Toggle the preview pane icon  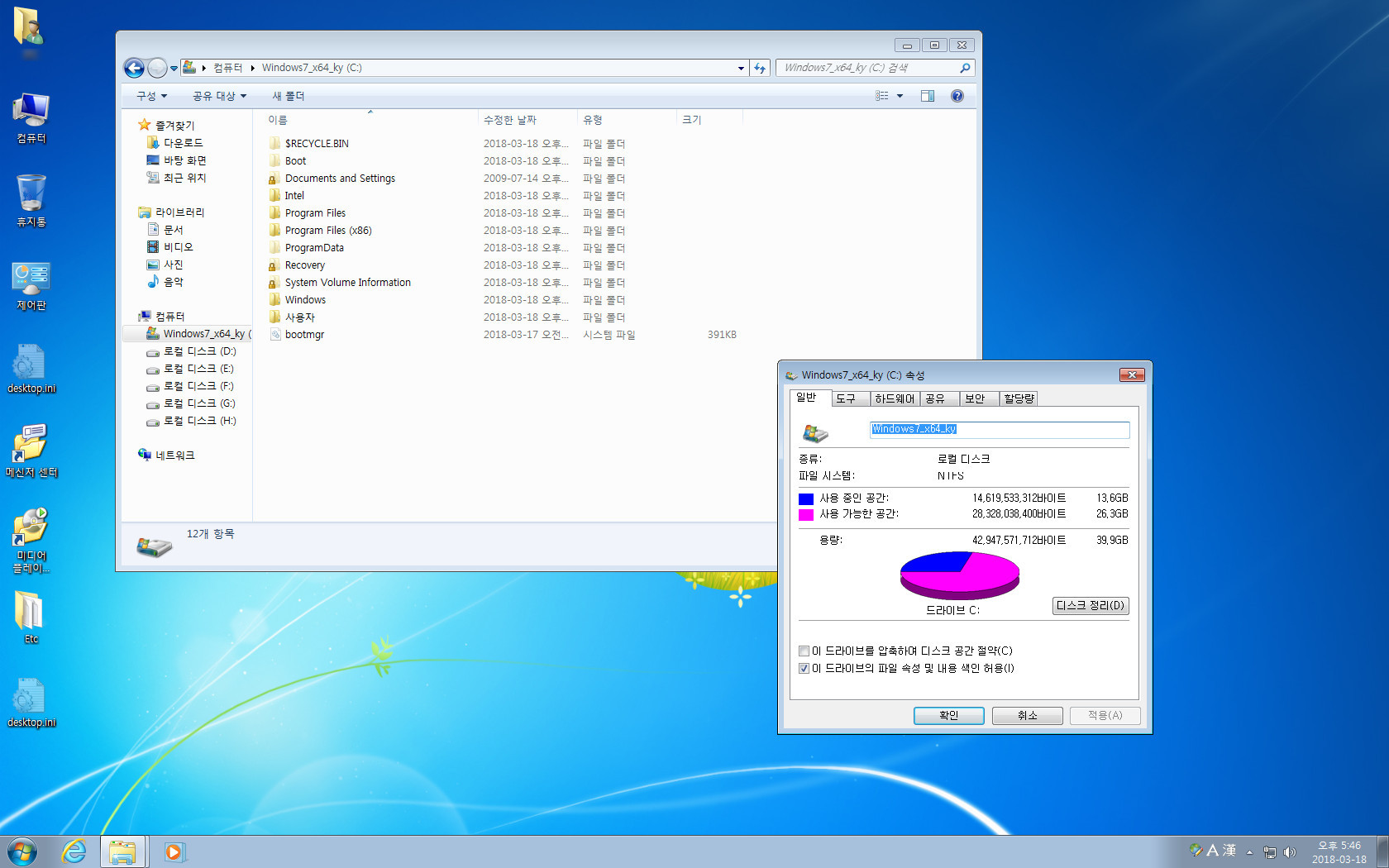pyautogui.click(x=928, y=96)
